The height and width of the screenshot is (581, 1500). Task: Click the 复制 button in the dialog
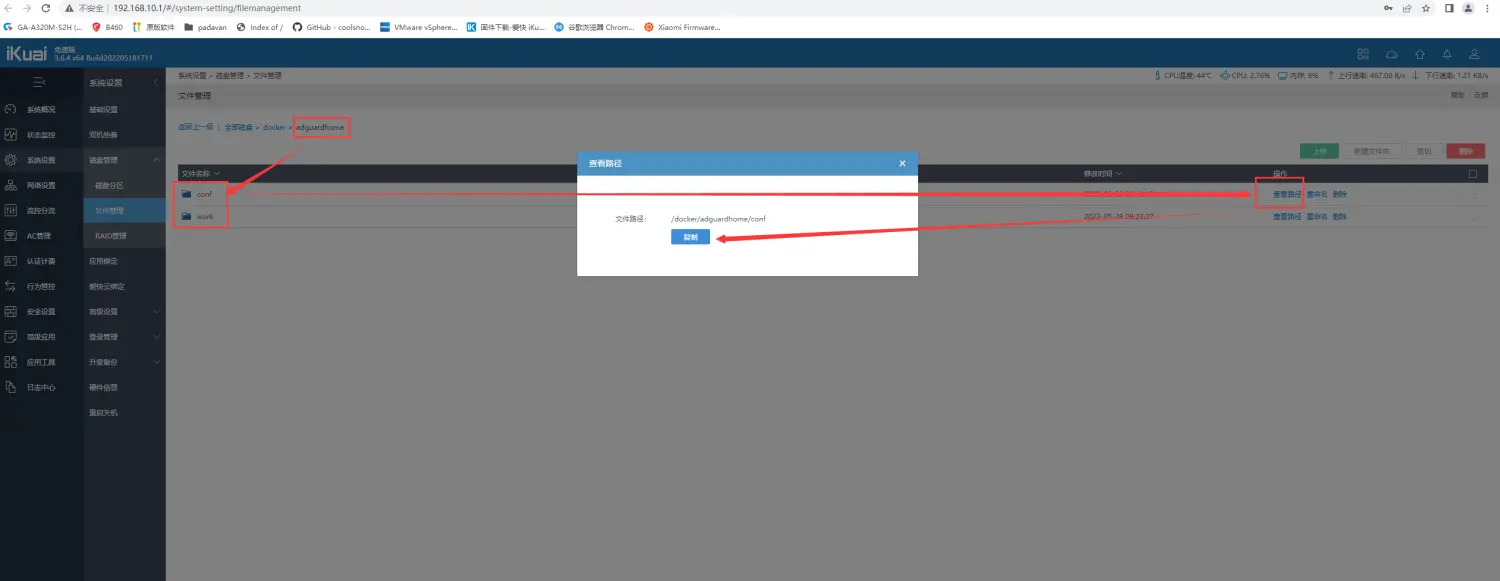pos(690,238)
